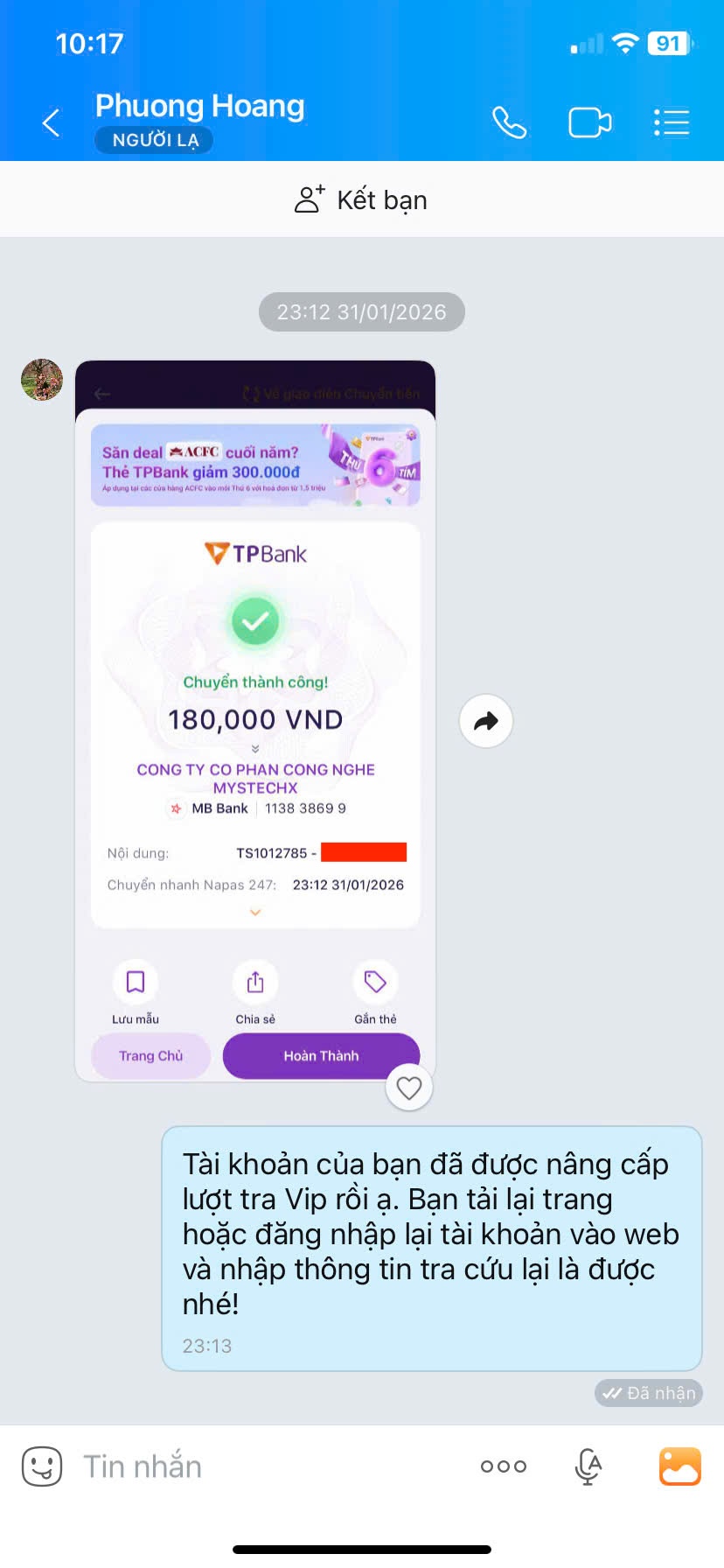This screenshot has height=1568, width=724.
Task: Tap the date stamp 23:12 31/01/2026
Action: 362,312
